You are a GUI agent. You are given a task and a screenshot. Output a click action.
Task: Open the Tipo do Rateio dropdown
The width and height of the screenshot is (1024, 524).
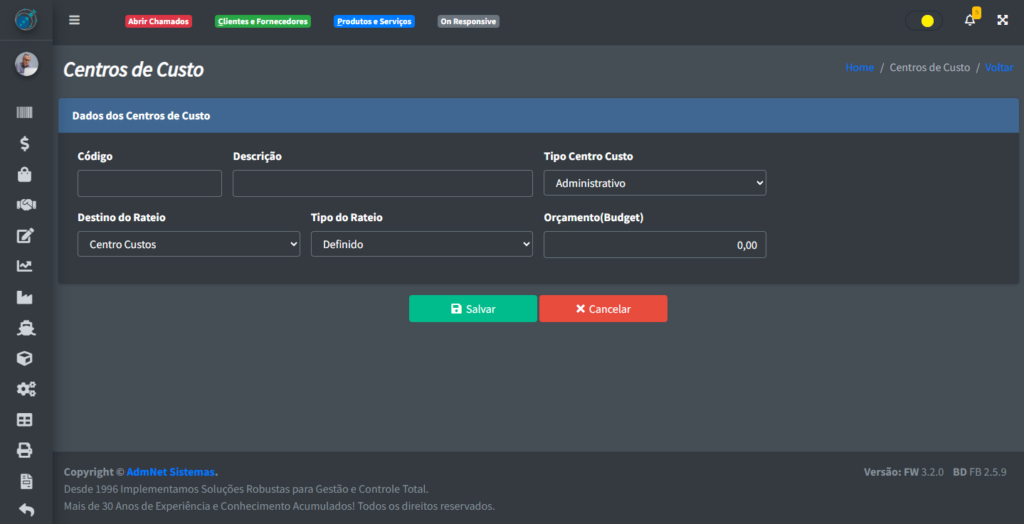[421, 244]
